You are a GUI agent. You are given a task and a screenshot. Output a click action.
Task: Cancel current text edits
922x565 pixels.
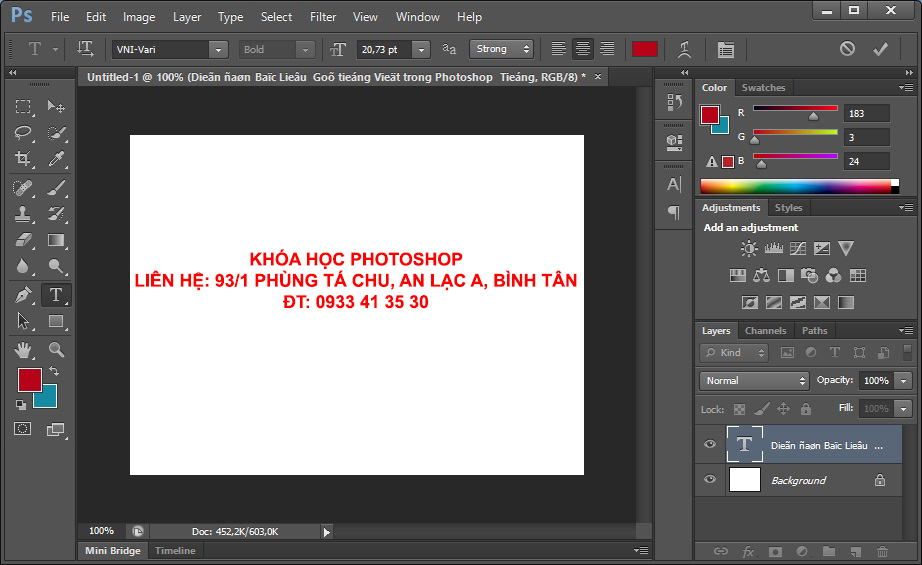point(847,49)
